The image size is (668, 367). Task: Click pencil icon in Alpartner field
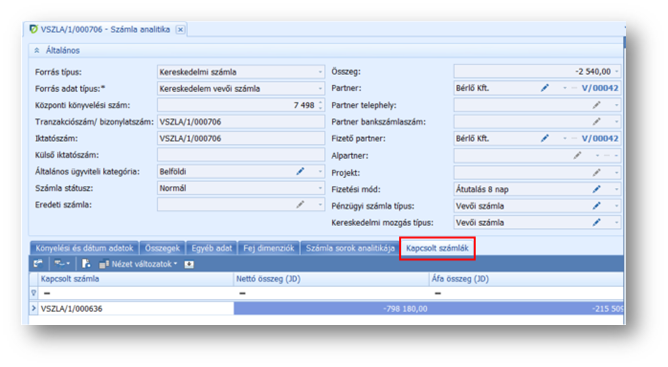pyautogui.click(x=577, y=156)
